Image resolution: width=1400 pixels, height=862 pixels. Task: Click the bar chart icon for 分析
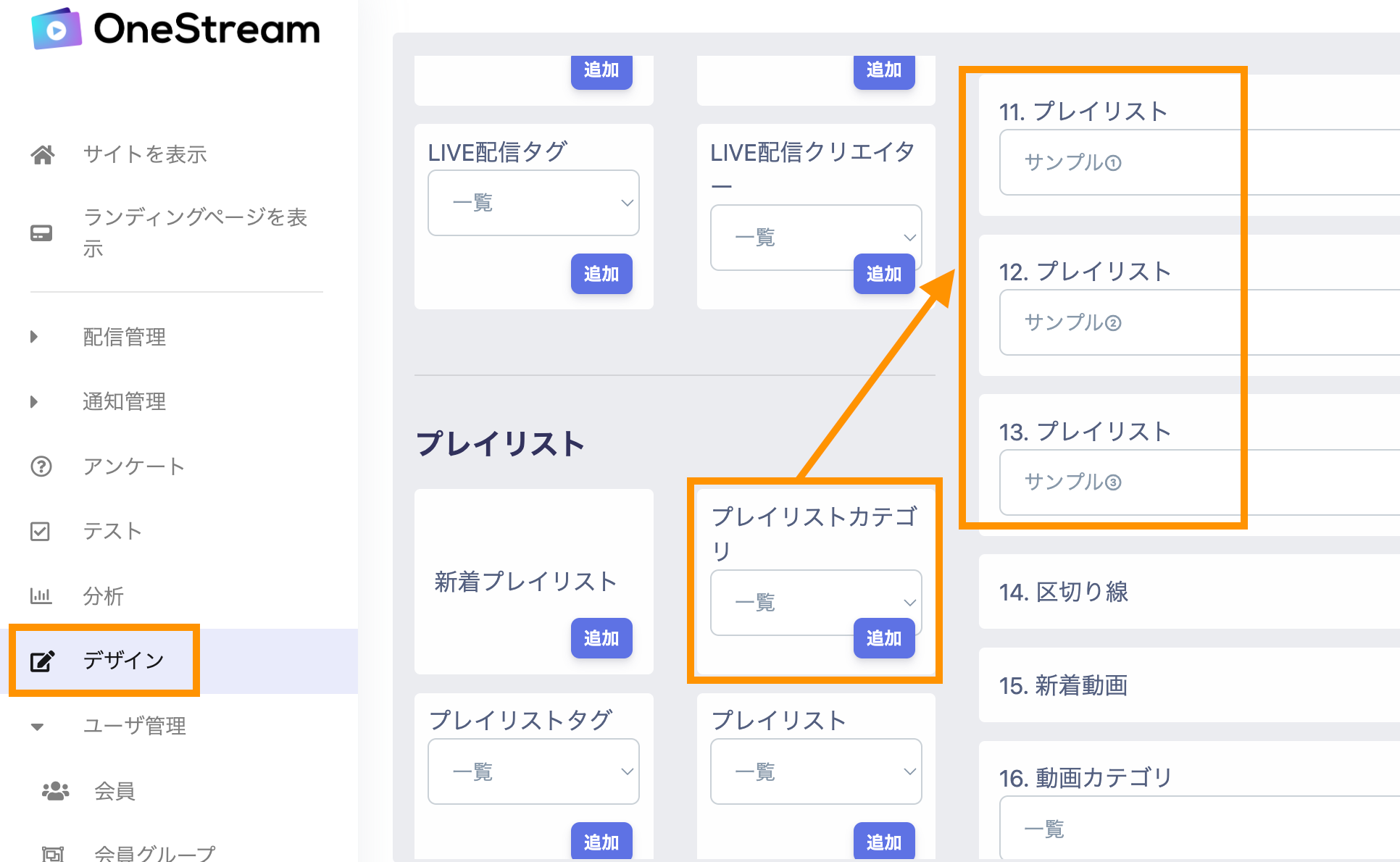pos(41,596)
